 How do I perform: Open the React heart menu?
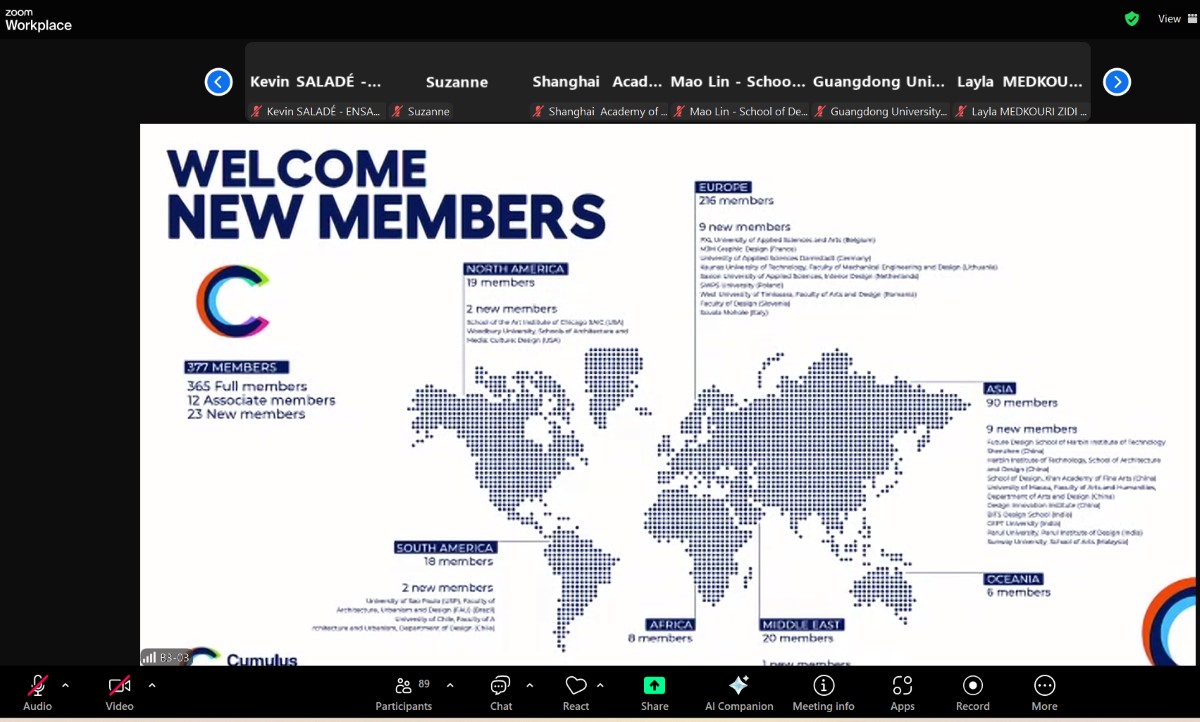point(576,693)
